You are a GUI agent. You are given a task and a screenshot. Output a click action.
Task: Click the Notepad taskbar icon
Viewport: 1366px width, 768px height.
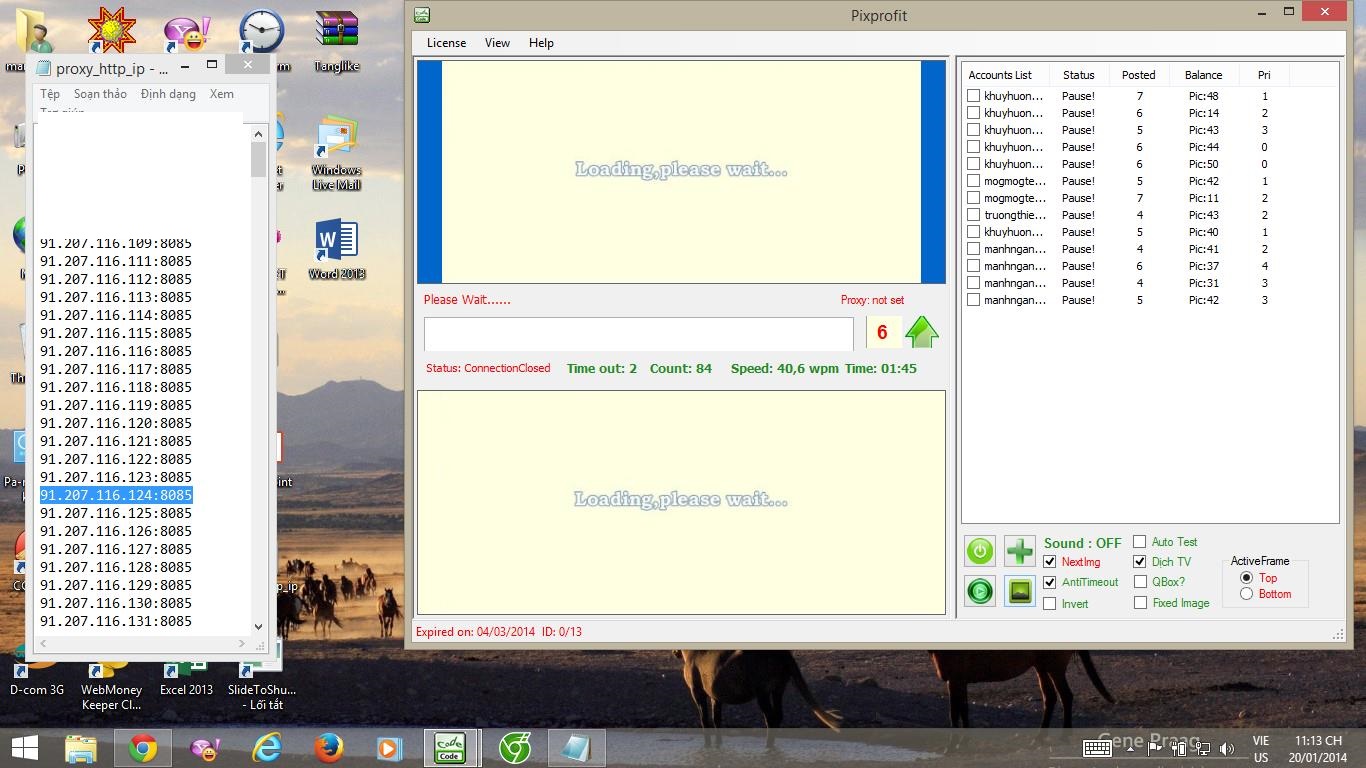576,748
